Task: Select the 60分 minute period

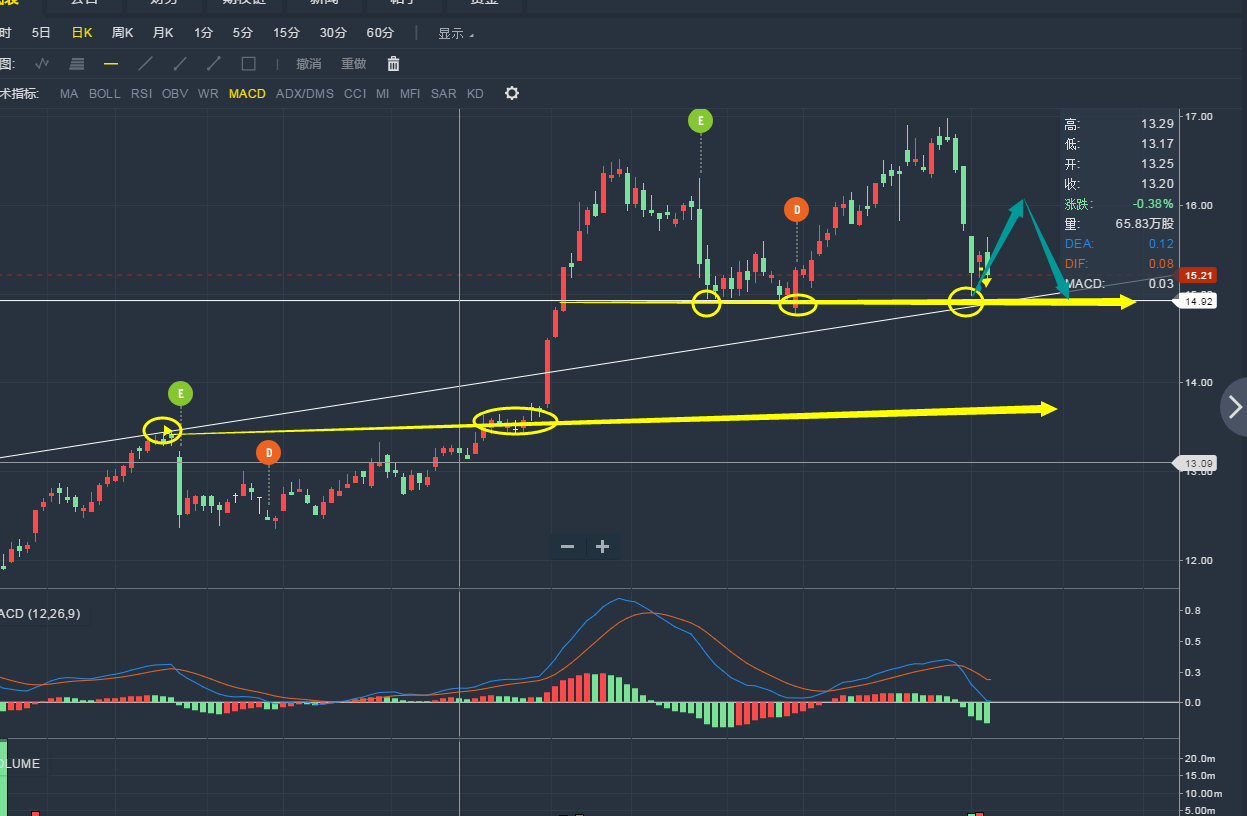Action: coord(380,32)
